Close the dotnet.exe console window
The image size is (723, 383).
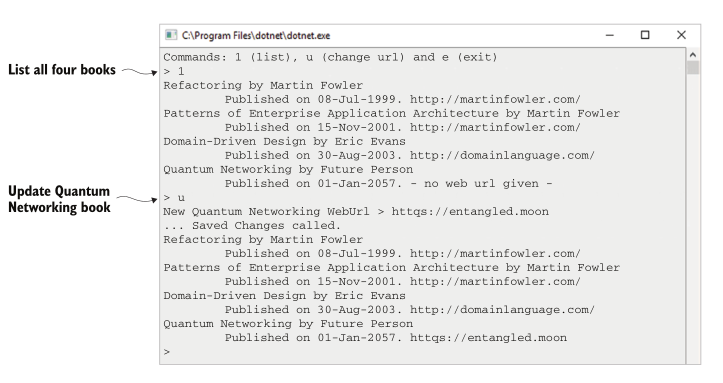(x=681, y=35)
